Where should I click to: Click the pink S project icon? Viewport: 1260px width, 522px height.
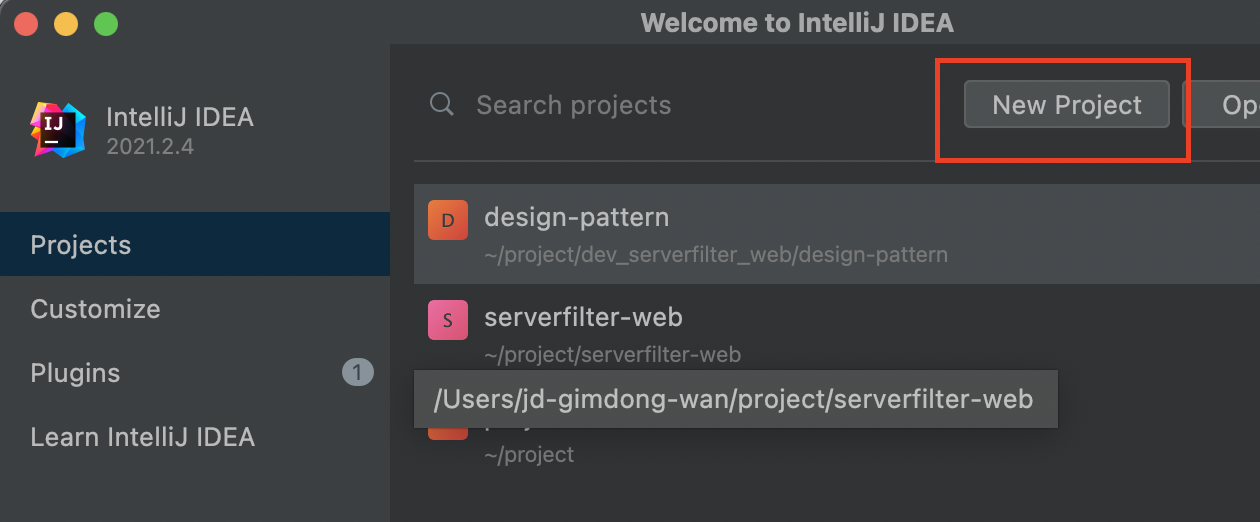pos(447,320)
